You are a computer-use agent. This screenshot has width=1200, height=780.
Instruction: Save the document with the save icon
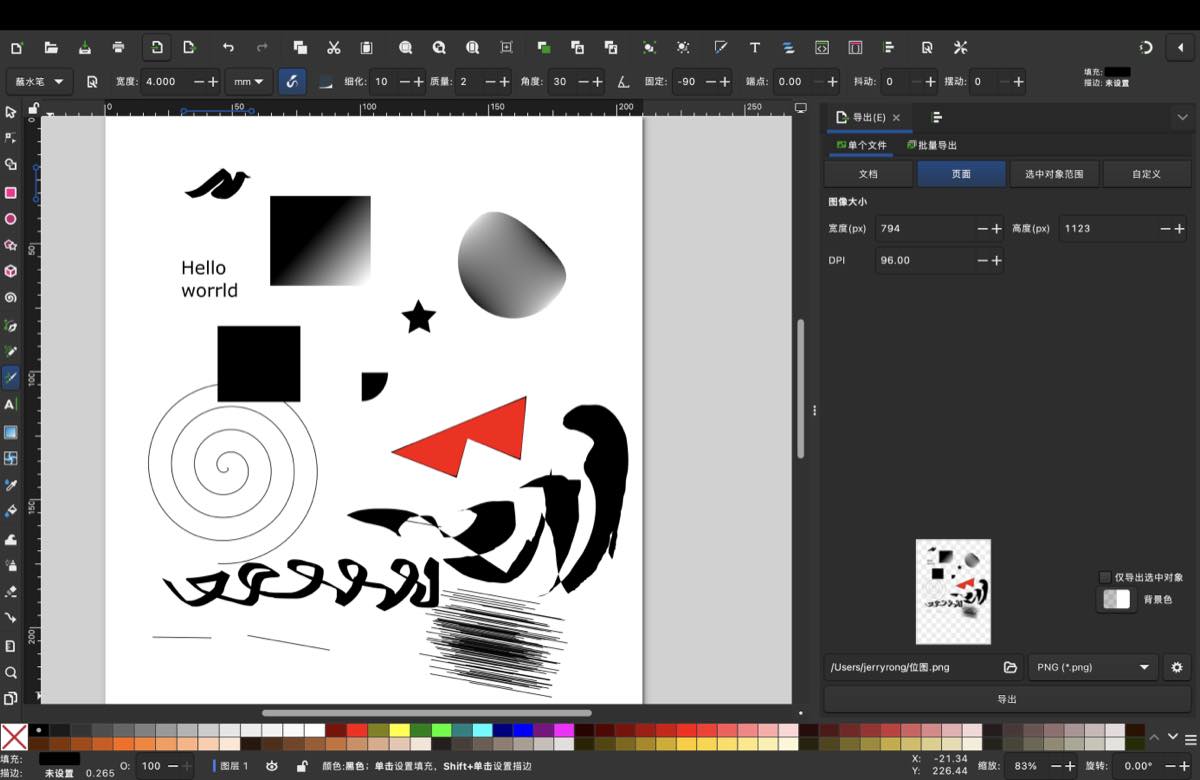[84, 47]
